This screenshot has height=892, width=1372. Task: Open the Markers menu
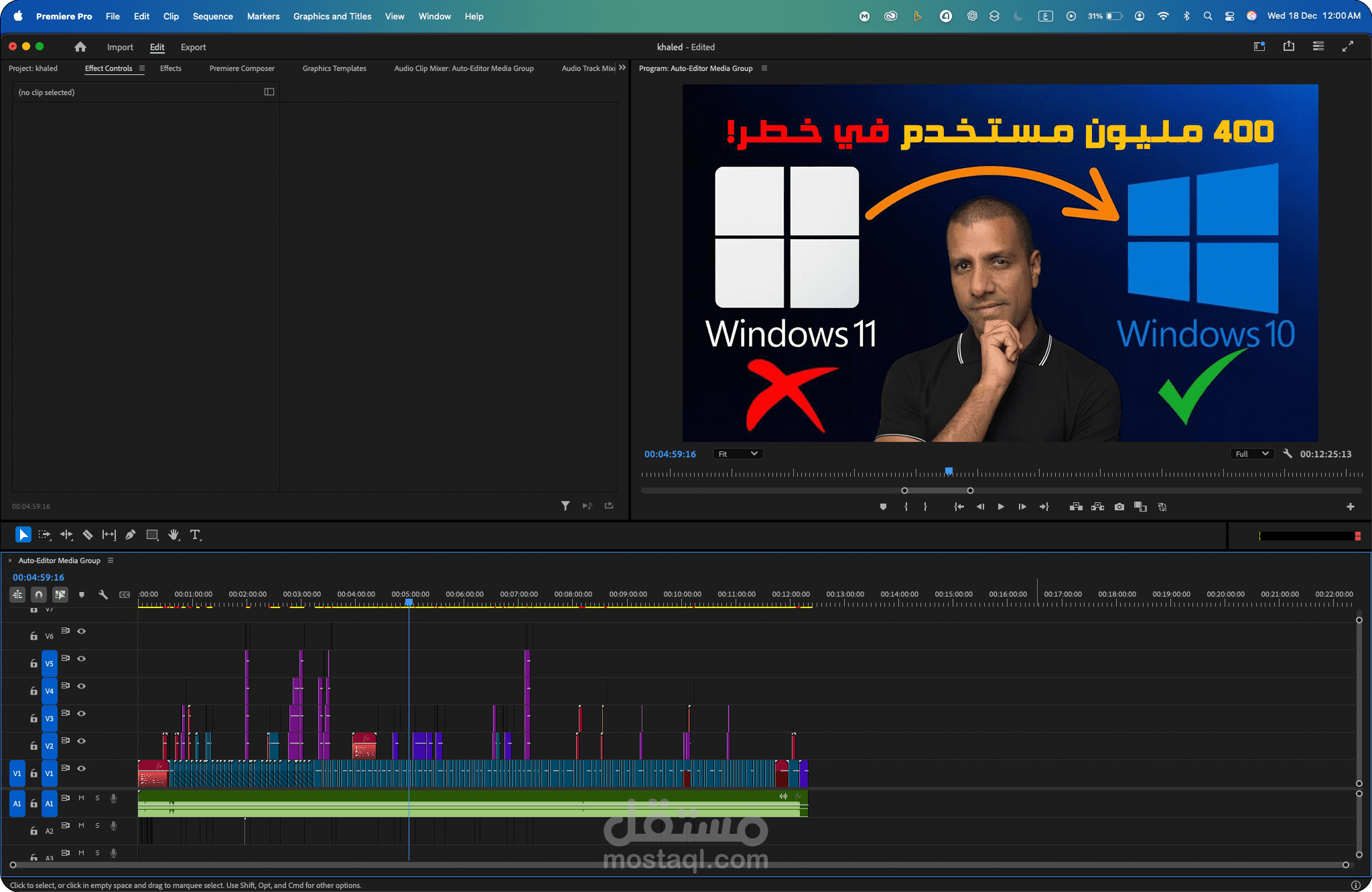pos(263,16)
